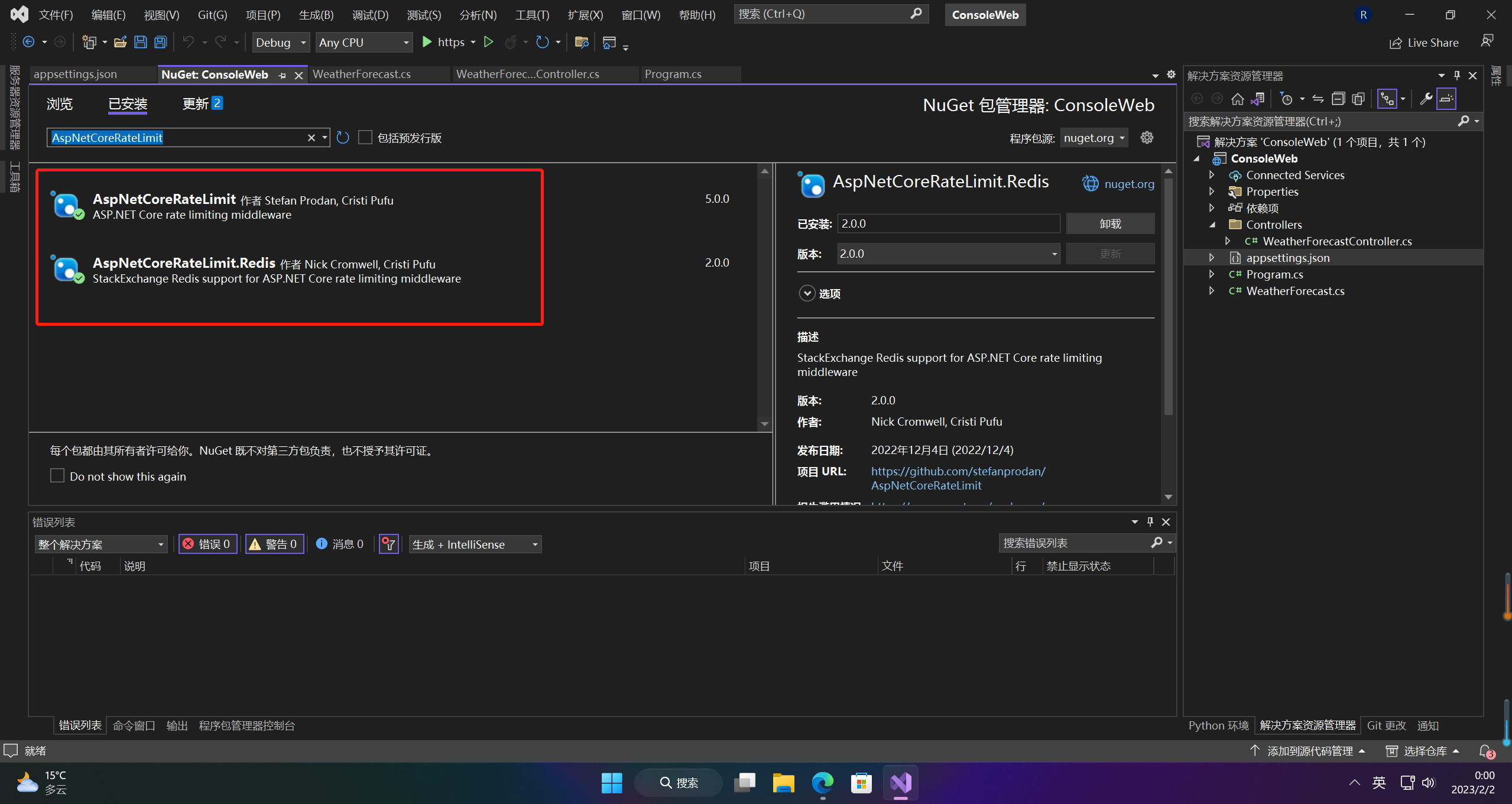
Task: Click the Uninstall button for AspNetCoreRateLimit.Redis
Action: click(x=1110, y=223)
